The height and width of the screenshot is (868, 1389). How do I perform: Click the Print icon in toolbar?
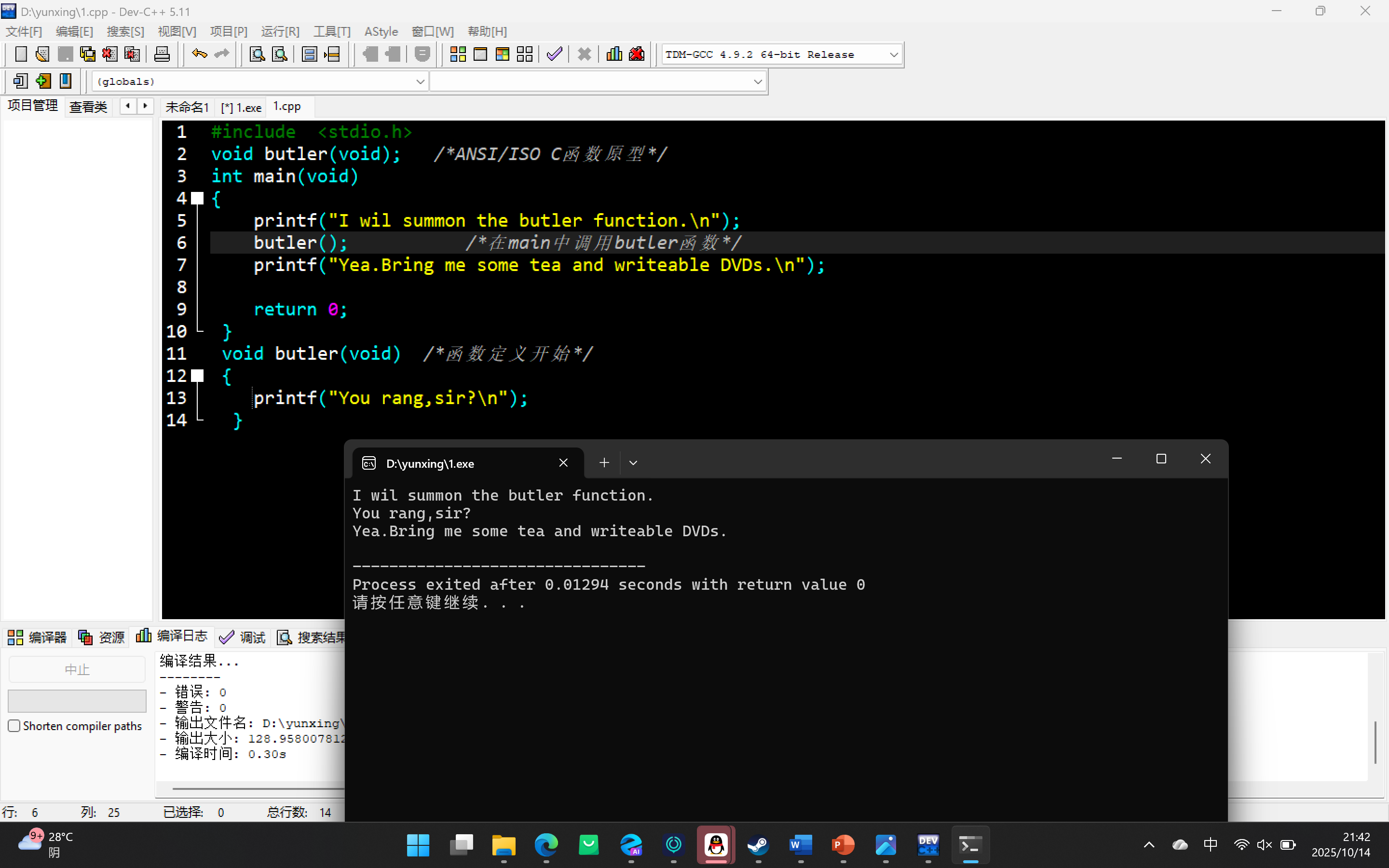(162, 54)
